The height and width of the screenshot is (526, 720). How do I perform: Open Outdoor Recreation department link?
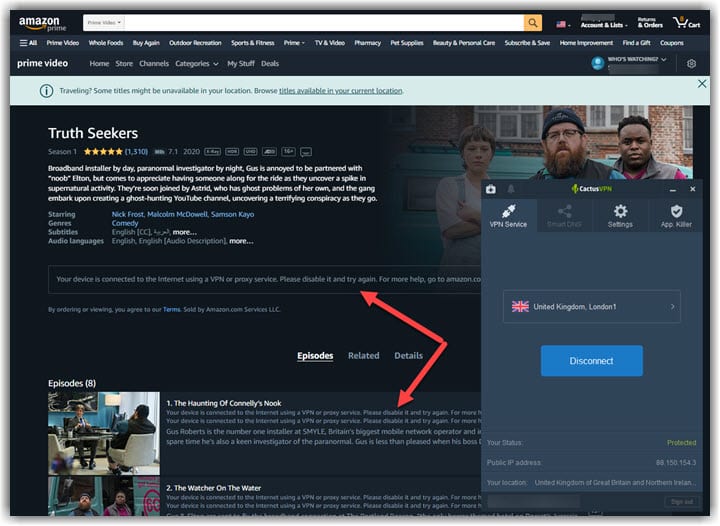click(195, 43)
